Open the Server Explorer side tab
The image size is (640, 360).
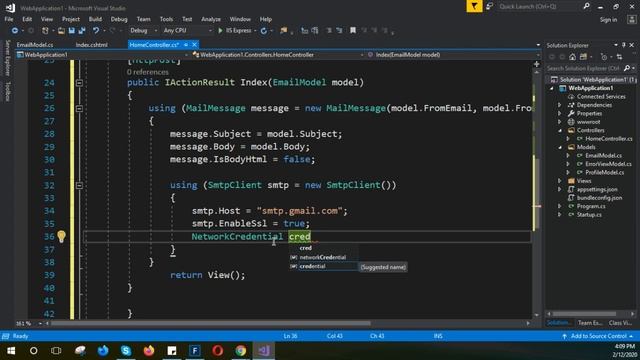(x=7, y=58)
